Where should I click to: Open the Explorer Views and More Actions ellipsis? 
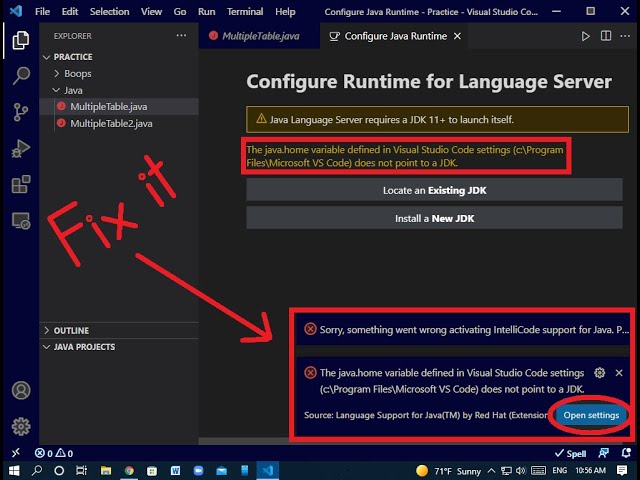point(181,36)
